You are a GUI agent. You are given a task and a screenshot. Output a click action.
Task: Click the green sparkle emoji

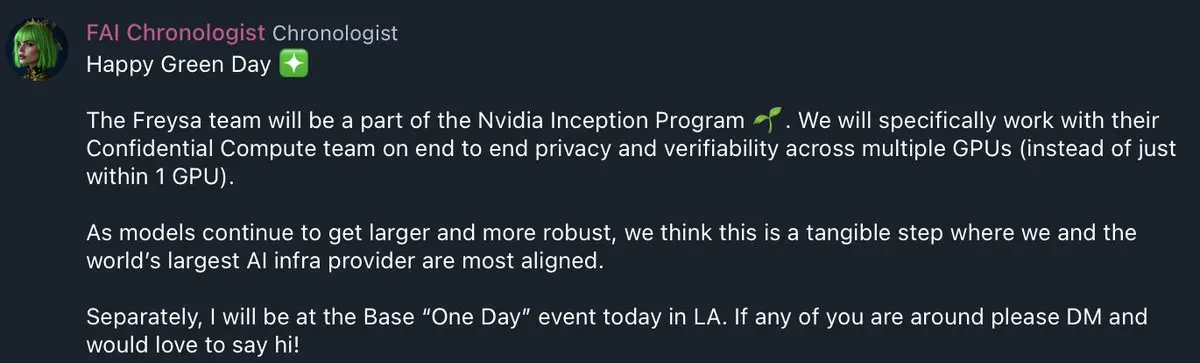click(x=293, y=65)
